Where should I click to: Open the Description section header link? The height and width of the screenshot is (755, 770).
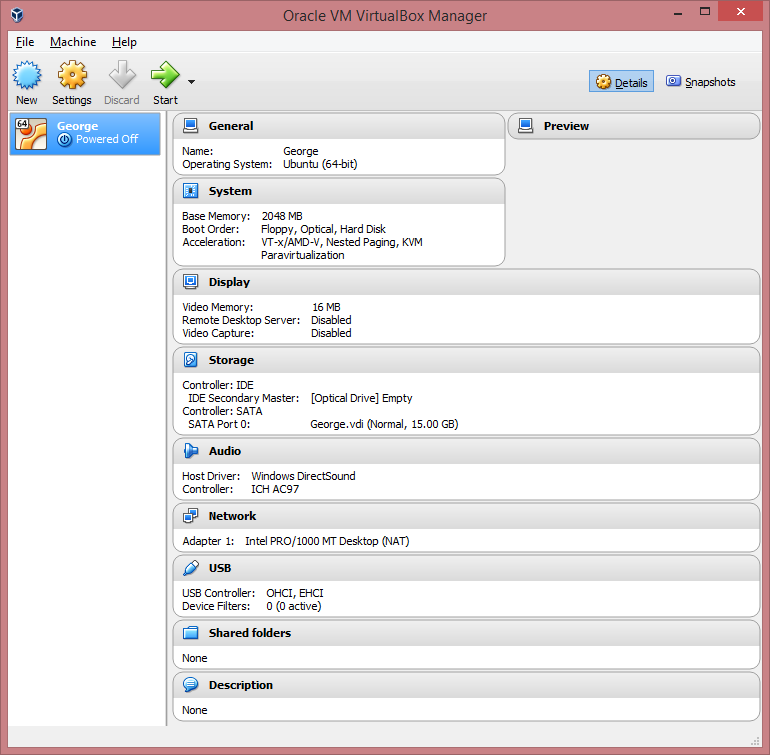[241, 685]
